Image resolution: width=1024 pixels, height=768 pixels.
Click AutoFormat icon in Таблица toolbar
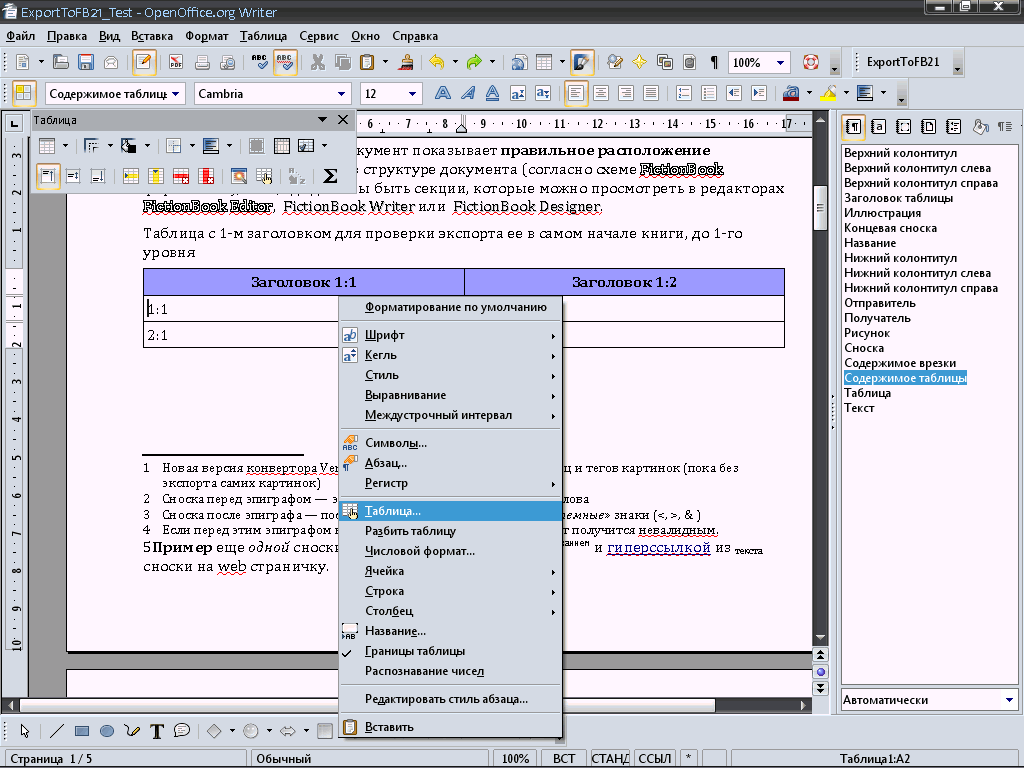point(239,176)
